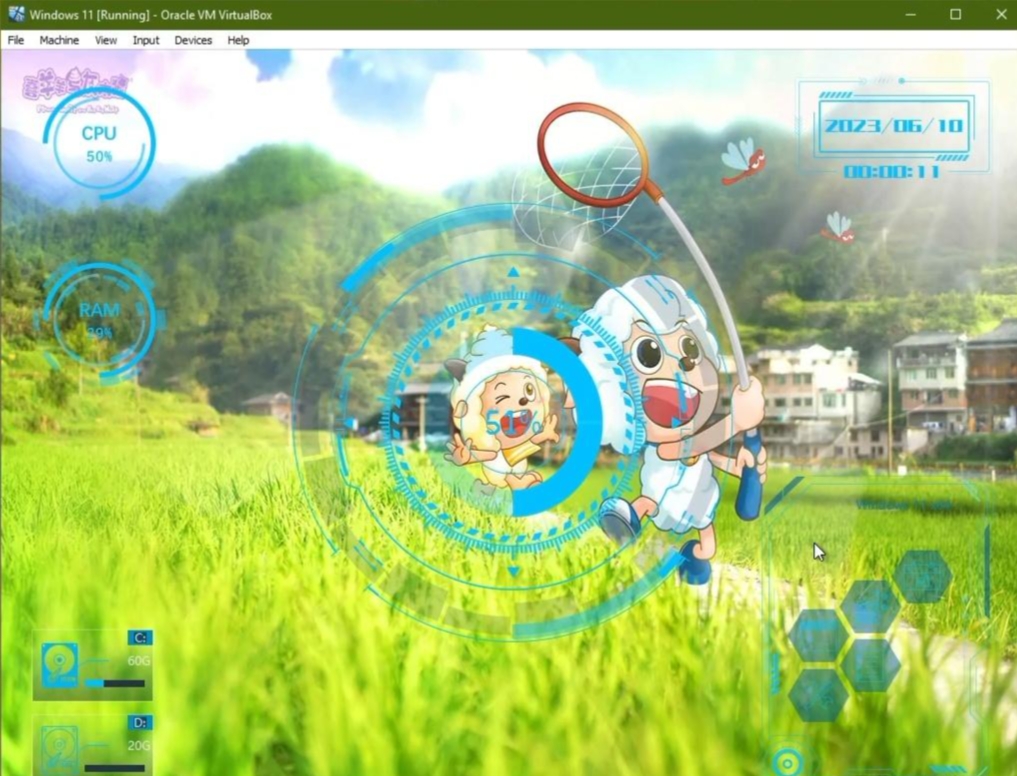Click the File menu entry
The width and height of the screenshot is (1017, 776).
pyautogui.click(x=15, y=40)
